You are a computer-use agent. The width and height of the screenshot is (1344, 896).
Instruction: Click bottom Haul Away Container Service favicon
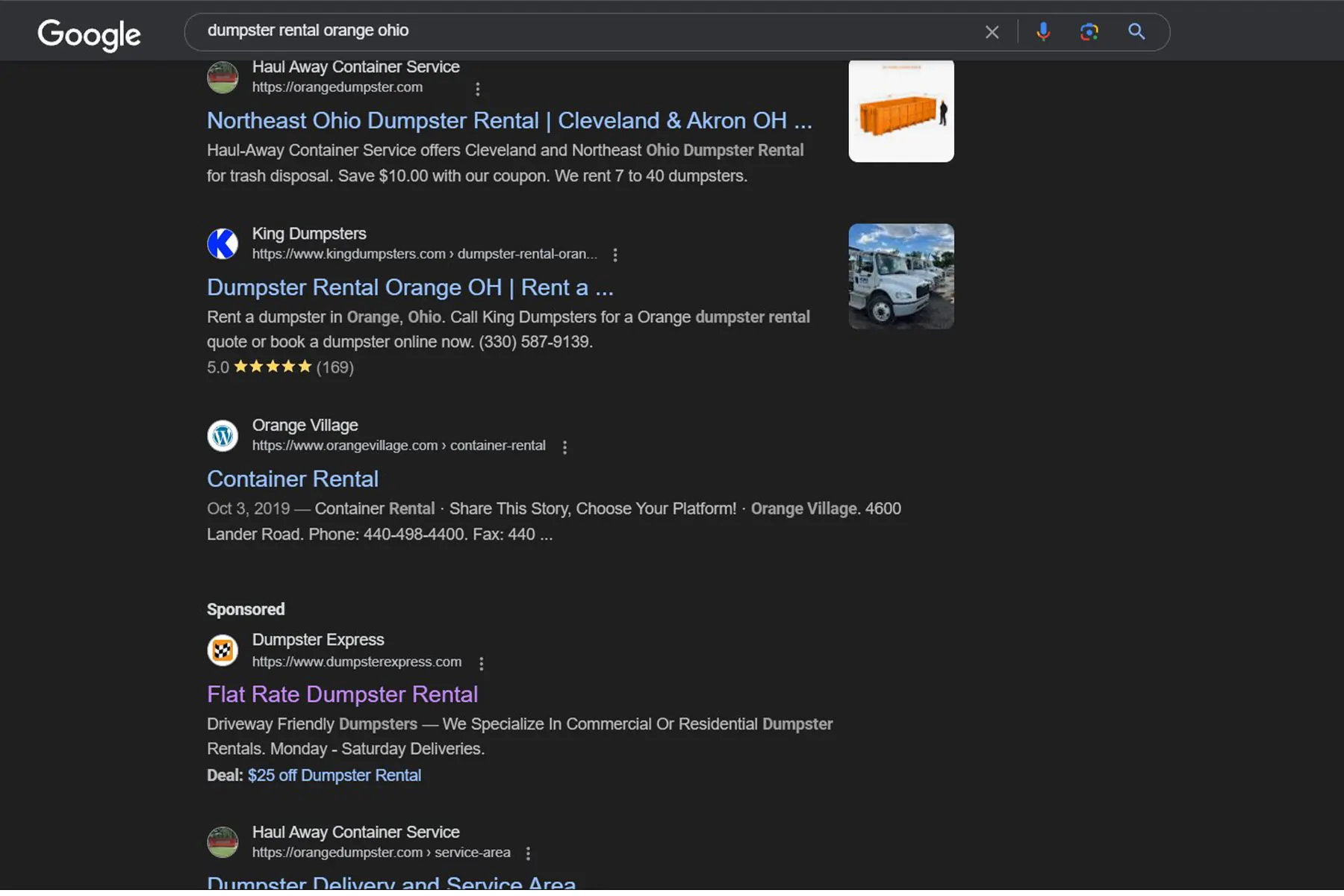tap(223, 843)
